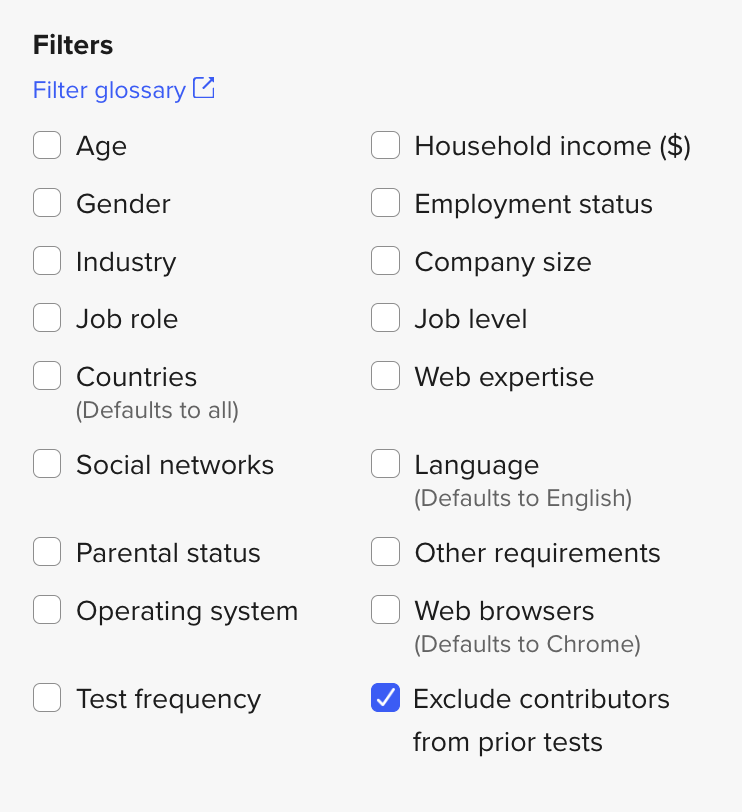Enable the Web expertise filter

coord(385,377)
